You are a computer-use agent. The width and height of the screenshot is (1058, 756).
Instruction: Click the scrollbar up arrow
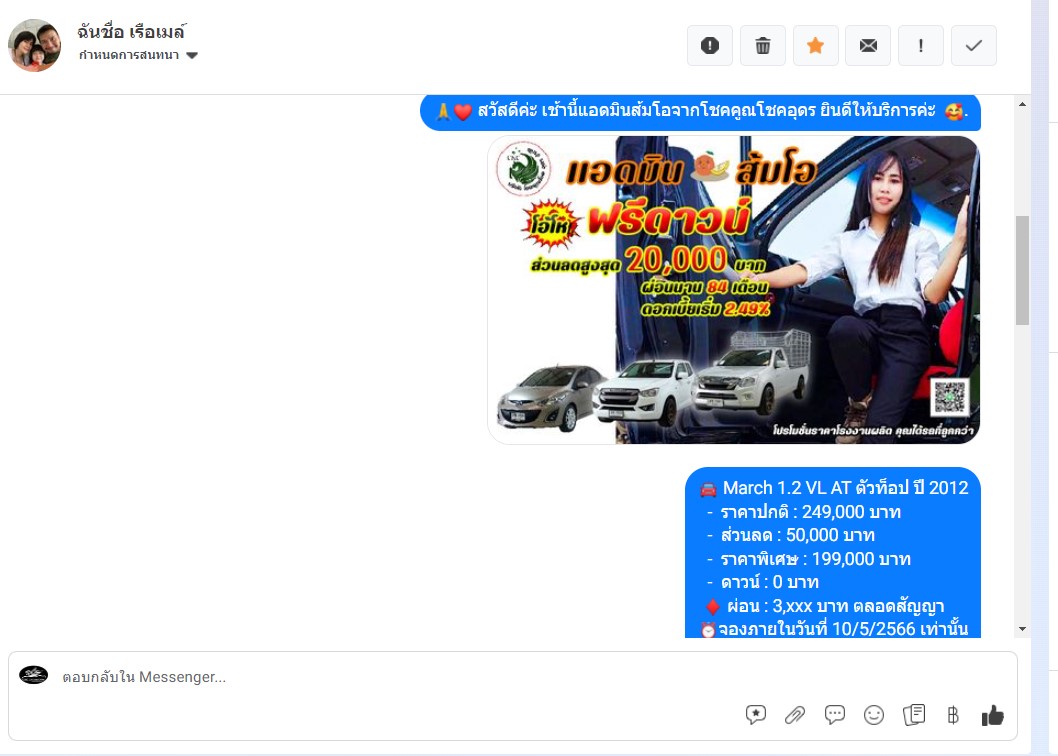coord(1022,104)
